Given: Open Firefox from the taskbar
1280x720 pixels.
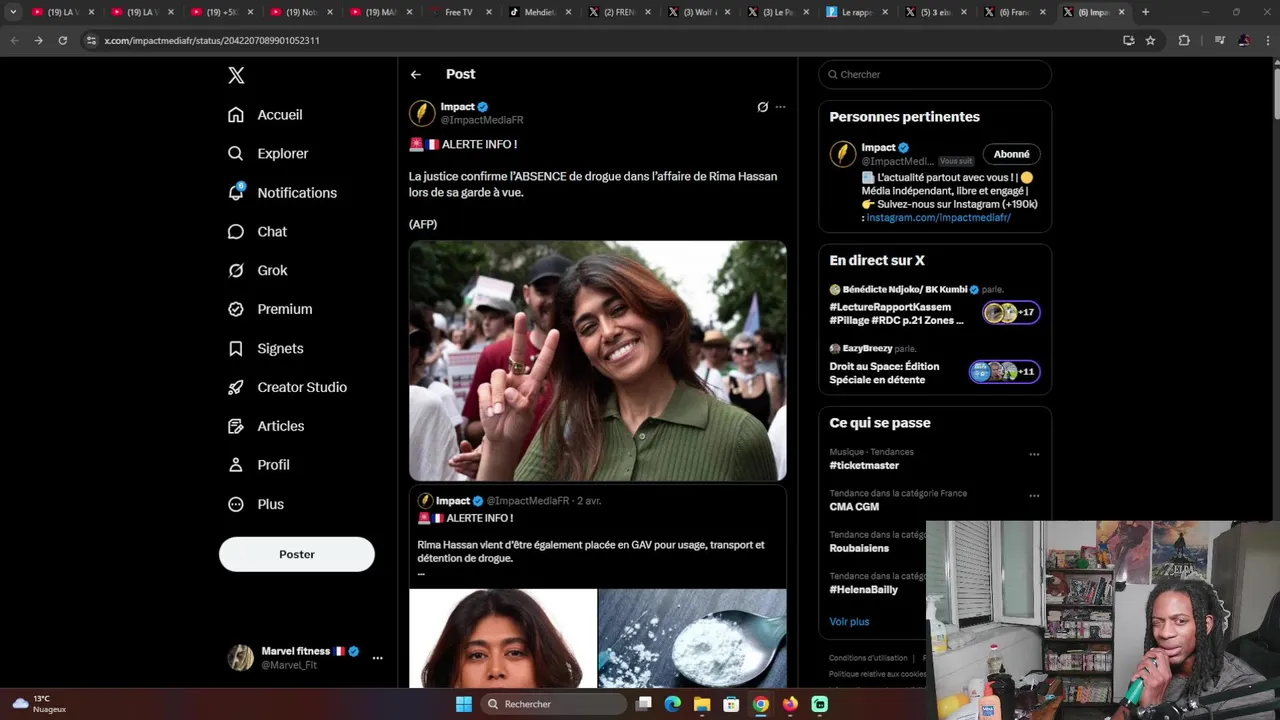Looking at the screenshot, I should click(790, 704).
